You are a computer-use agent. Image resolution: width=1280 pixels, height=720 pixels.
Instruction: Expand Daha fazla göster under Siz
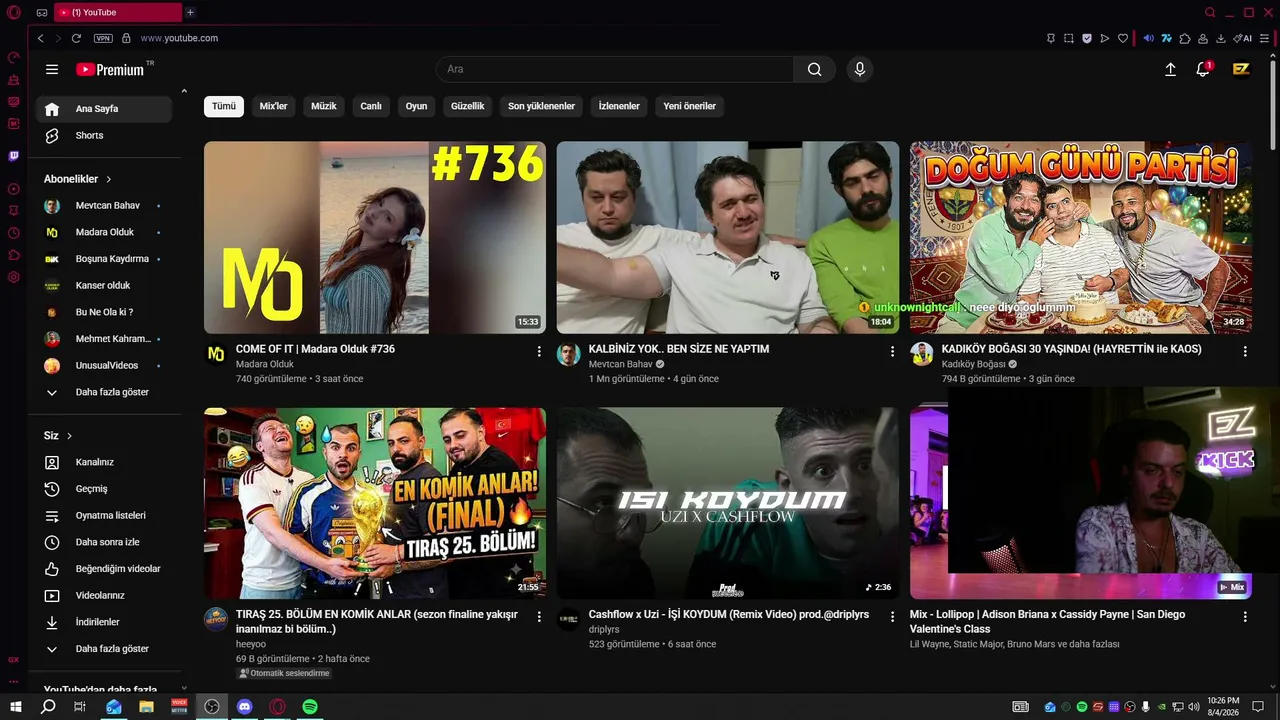pos(104,649)
